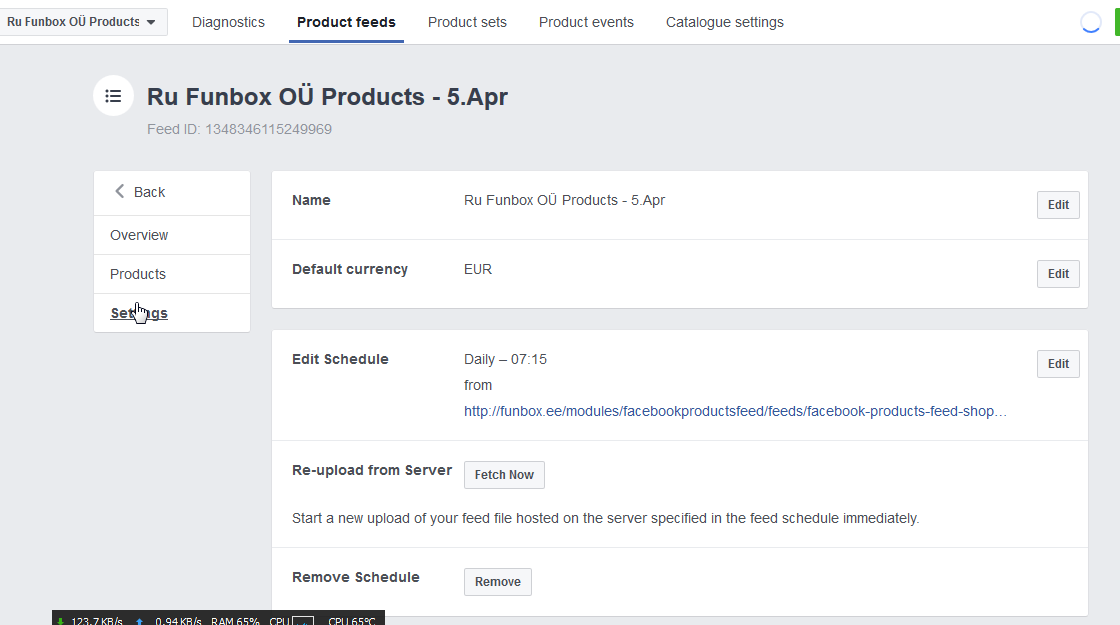Select Settings in the sidebar
The image size is (1120, 625).
click(x=139, y=313)
